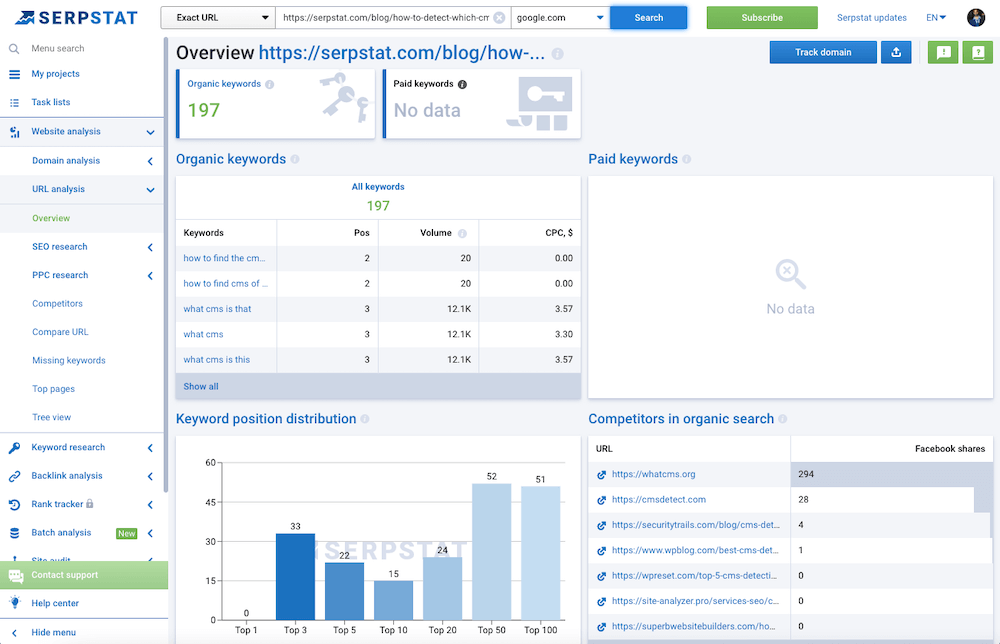Open external link icon for whatcms.org
The height and width of the screenshot is (644, 1000).
[601, 475]
